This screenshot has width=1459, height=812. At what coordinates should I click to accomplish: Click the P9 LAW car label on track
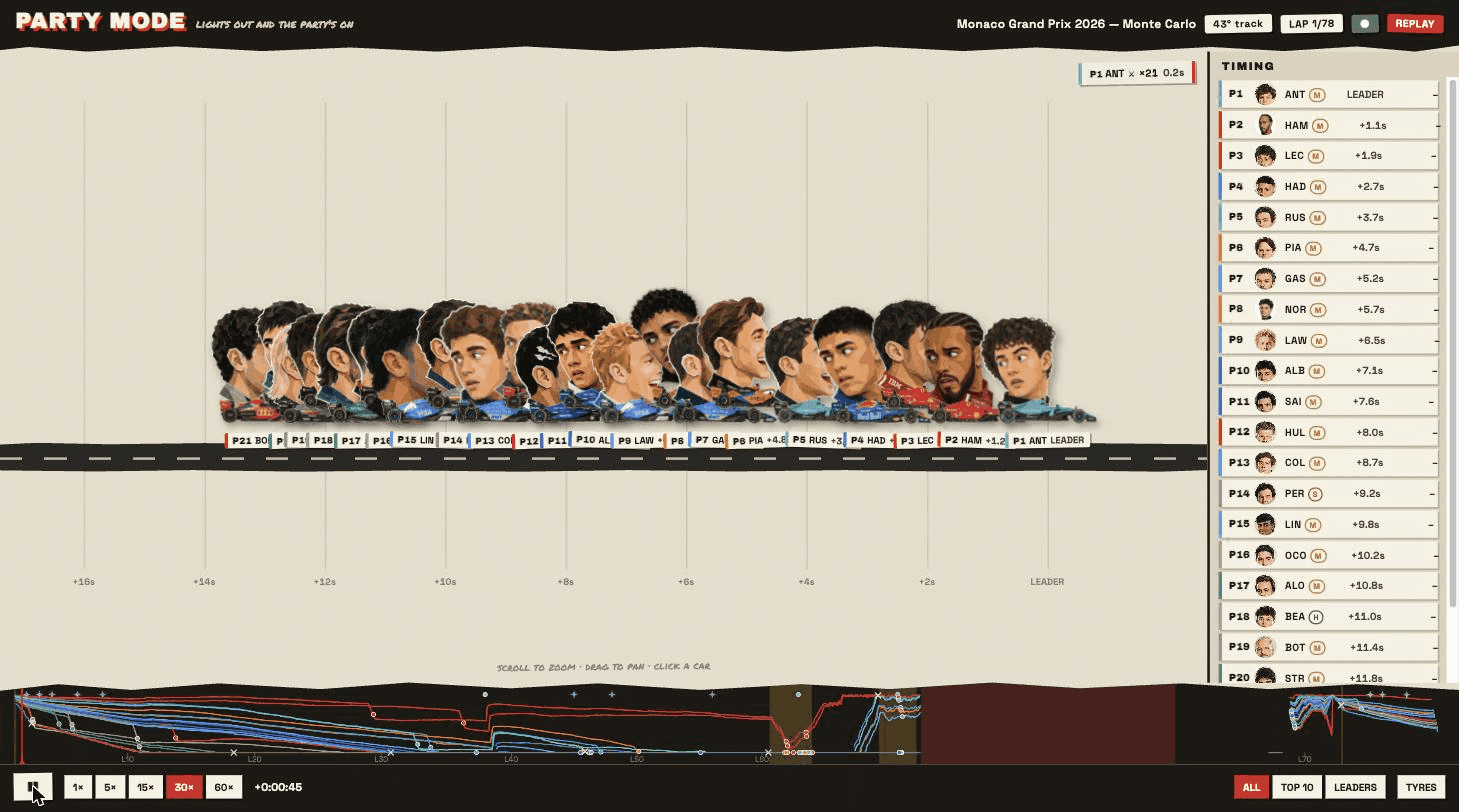pos(638,440)
